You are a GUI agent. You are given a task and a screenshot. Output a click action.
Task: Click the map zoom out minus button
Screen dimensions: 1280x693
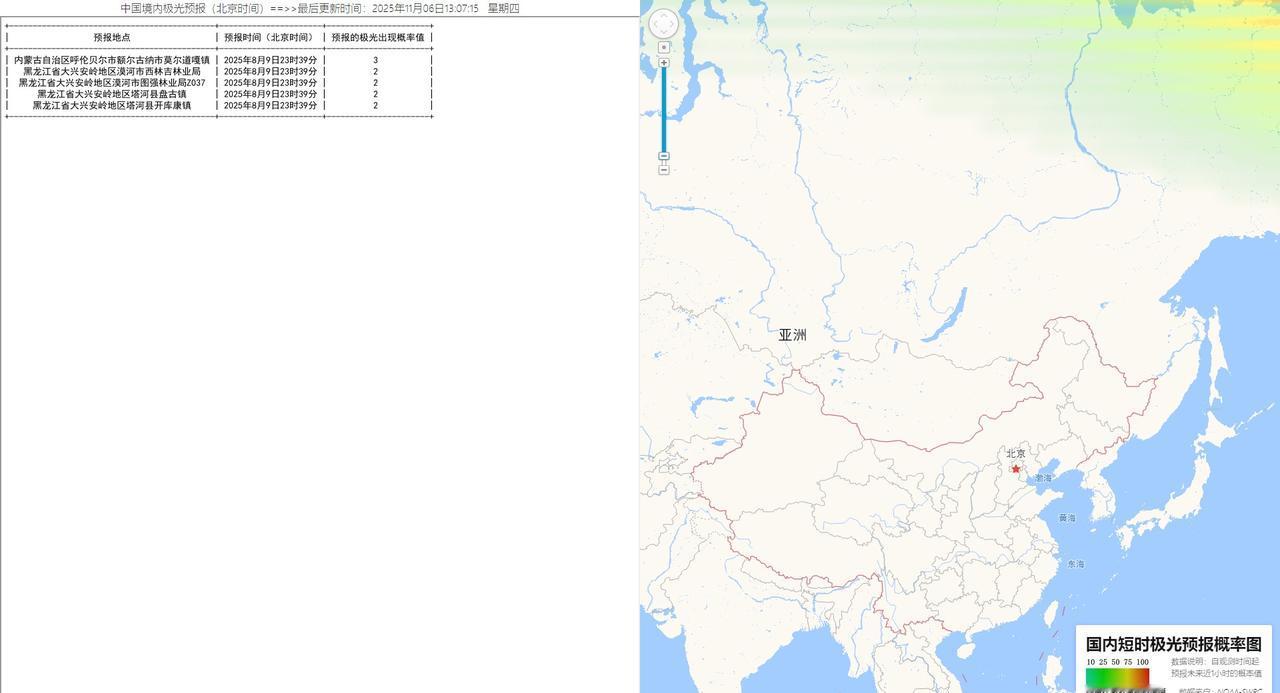[664, 170]
